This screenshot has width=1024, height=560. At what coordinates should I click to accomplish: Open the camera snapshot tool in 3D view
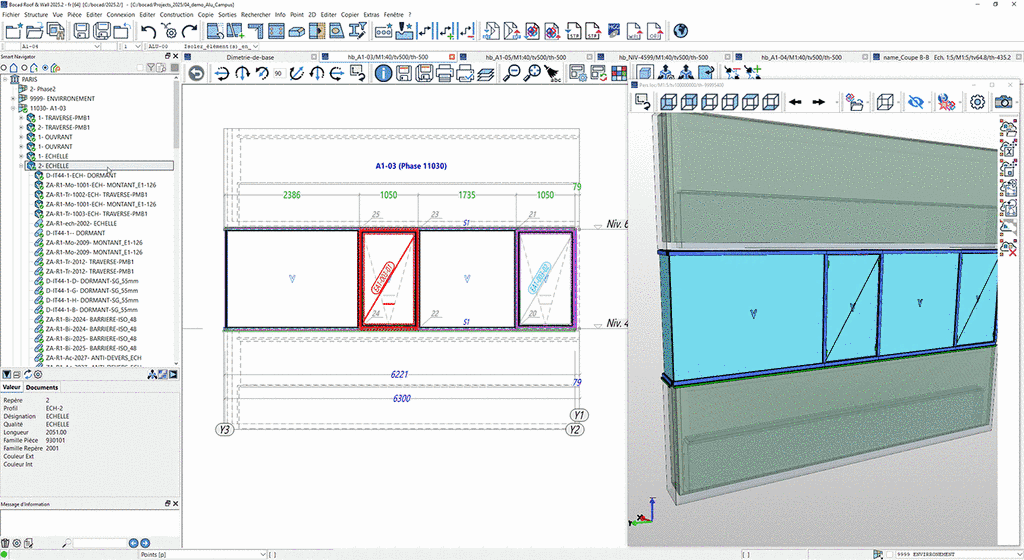point(1003,102)
